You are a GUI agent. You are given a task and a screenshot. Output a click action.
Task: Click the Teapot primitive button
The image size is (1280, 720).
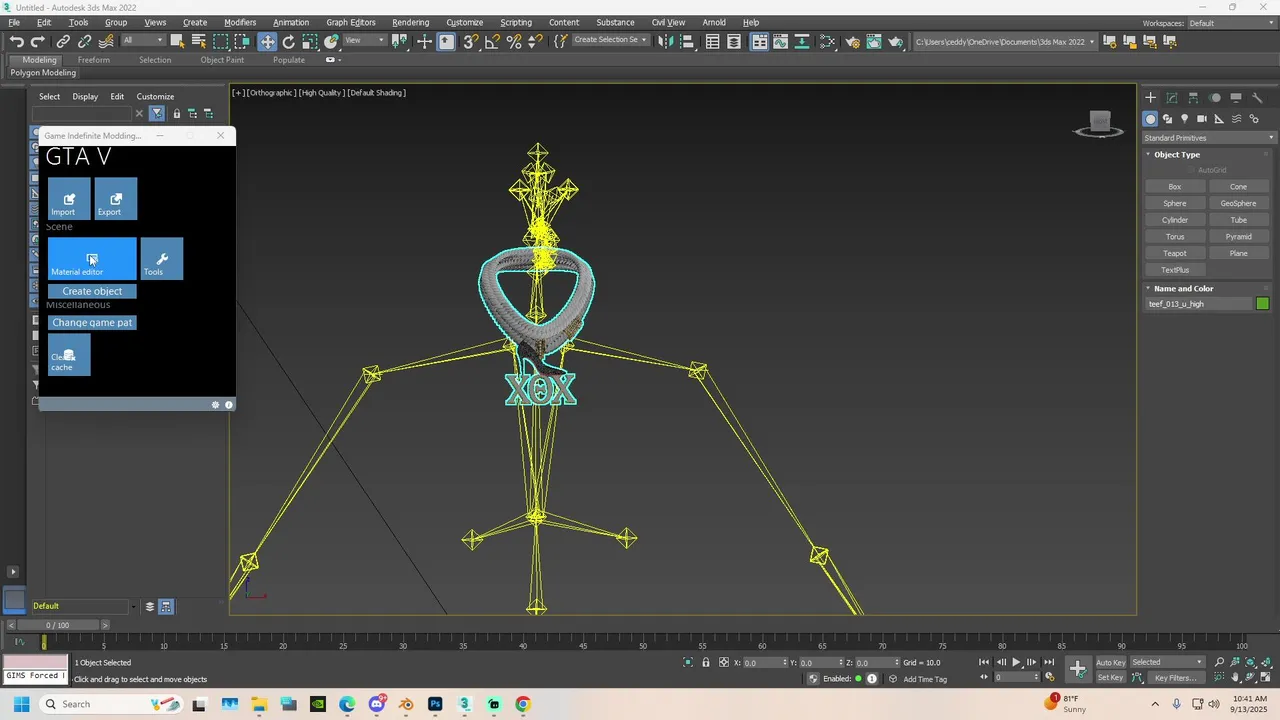pos(1175,253)
